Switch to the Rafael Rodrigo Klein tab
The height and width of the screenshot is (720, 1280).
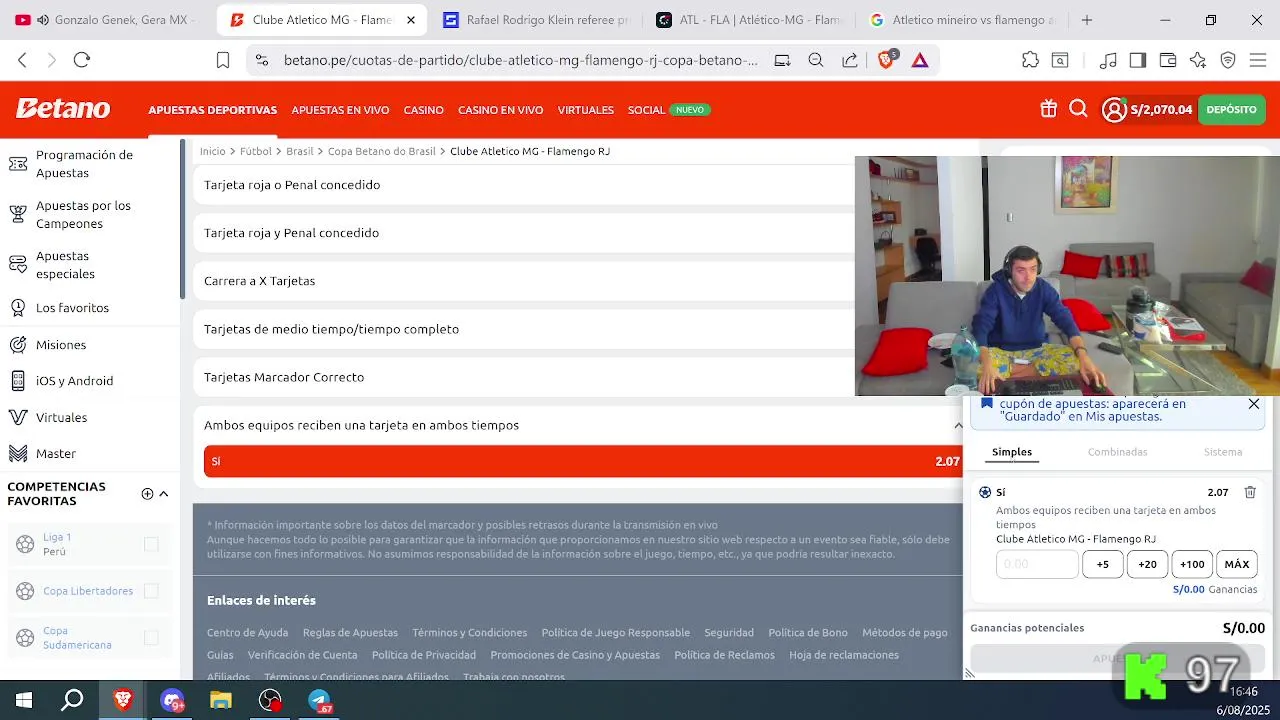coord(535,20)
